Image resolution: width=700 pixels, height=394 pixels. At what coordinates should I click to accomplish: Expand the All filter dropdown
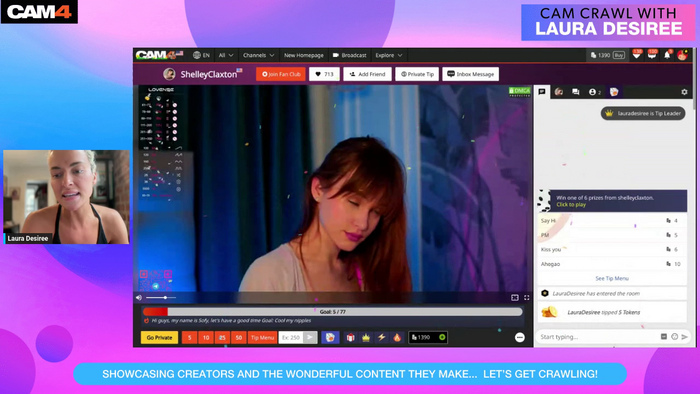[226, 55]
